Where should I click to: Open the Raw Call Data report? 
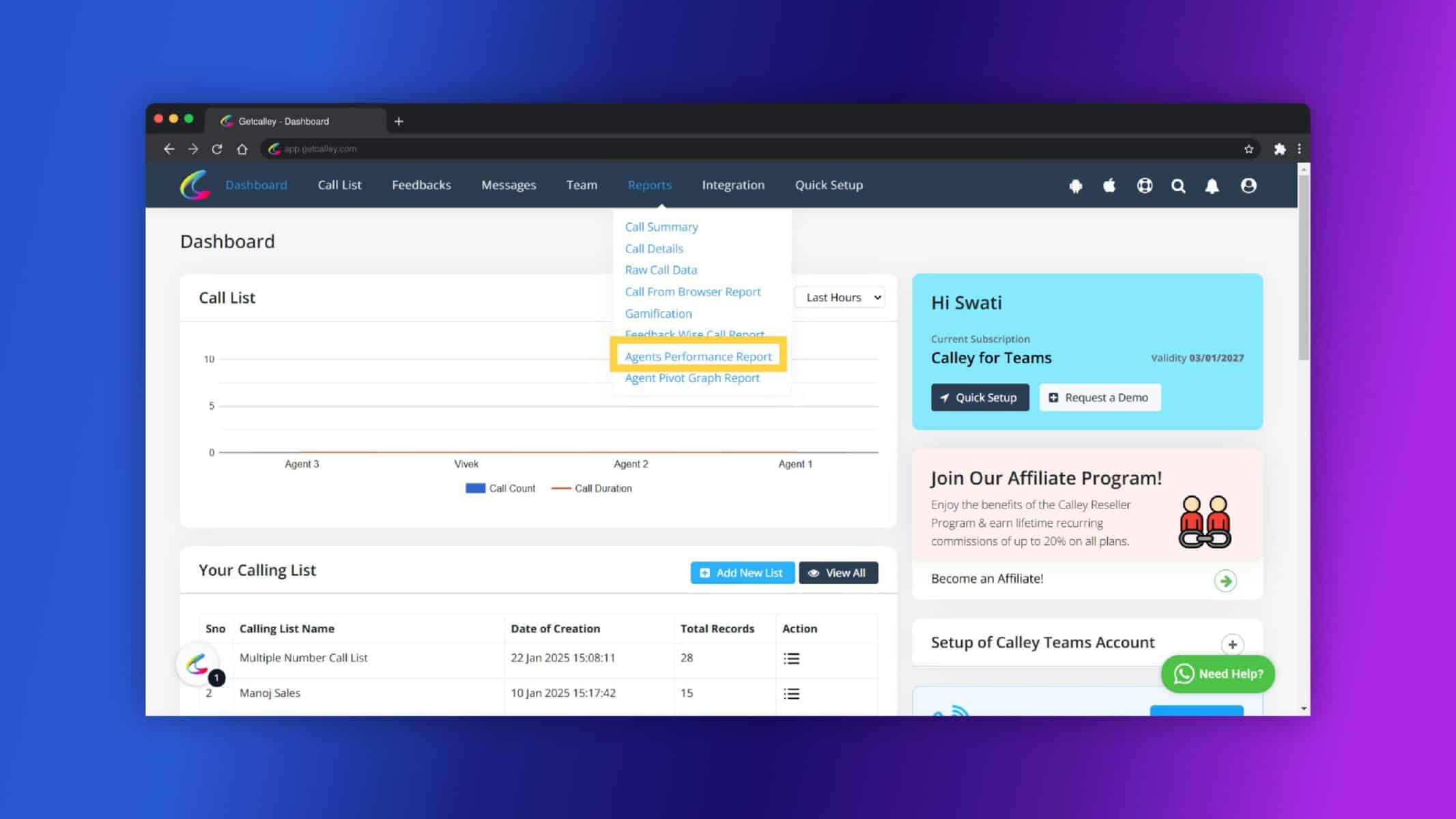click(660, 269)
